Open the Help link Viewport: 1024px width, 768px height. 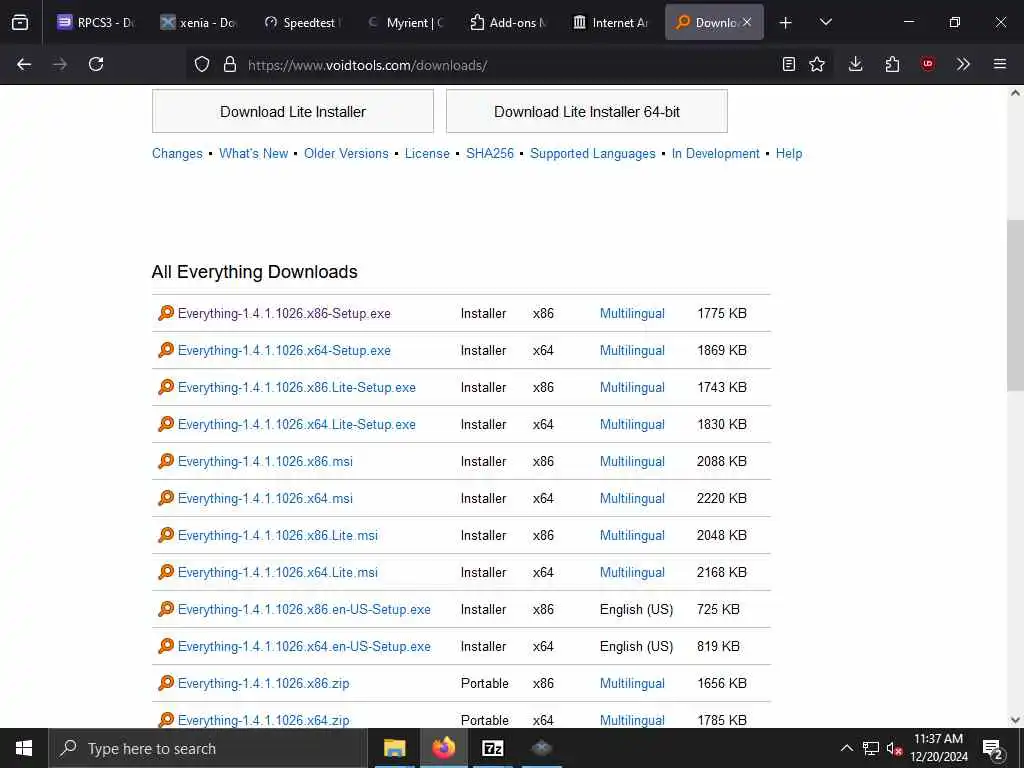[x=789, y=153]
